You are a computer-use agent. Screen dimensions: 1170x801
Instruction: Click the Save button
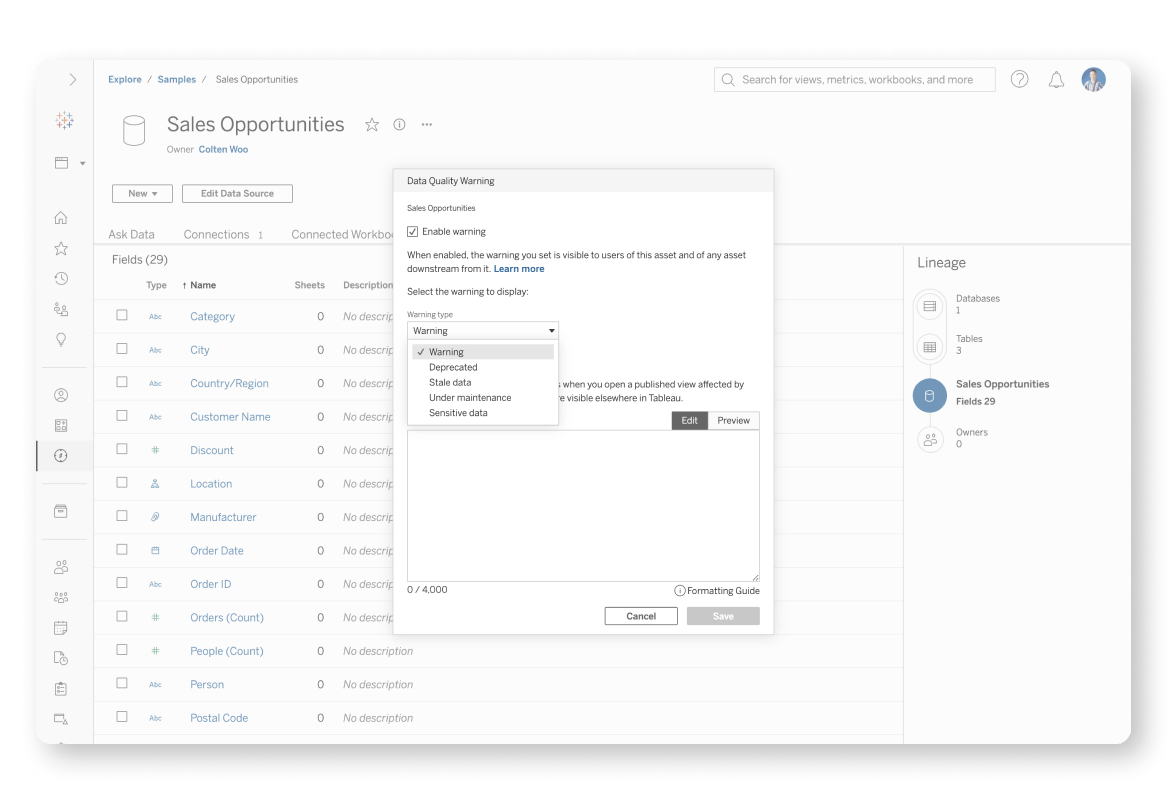(723, 616)
